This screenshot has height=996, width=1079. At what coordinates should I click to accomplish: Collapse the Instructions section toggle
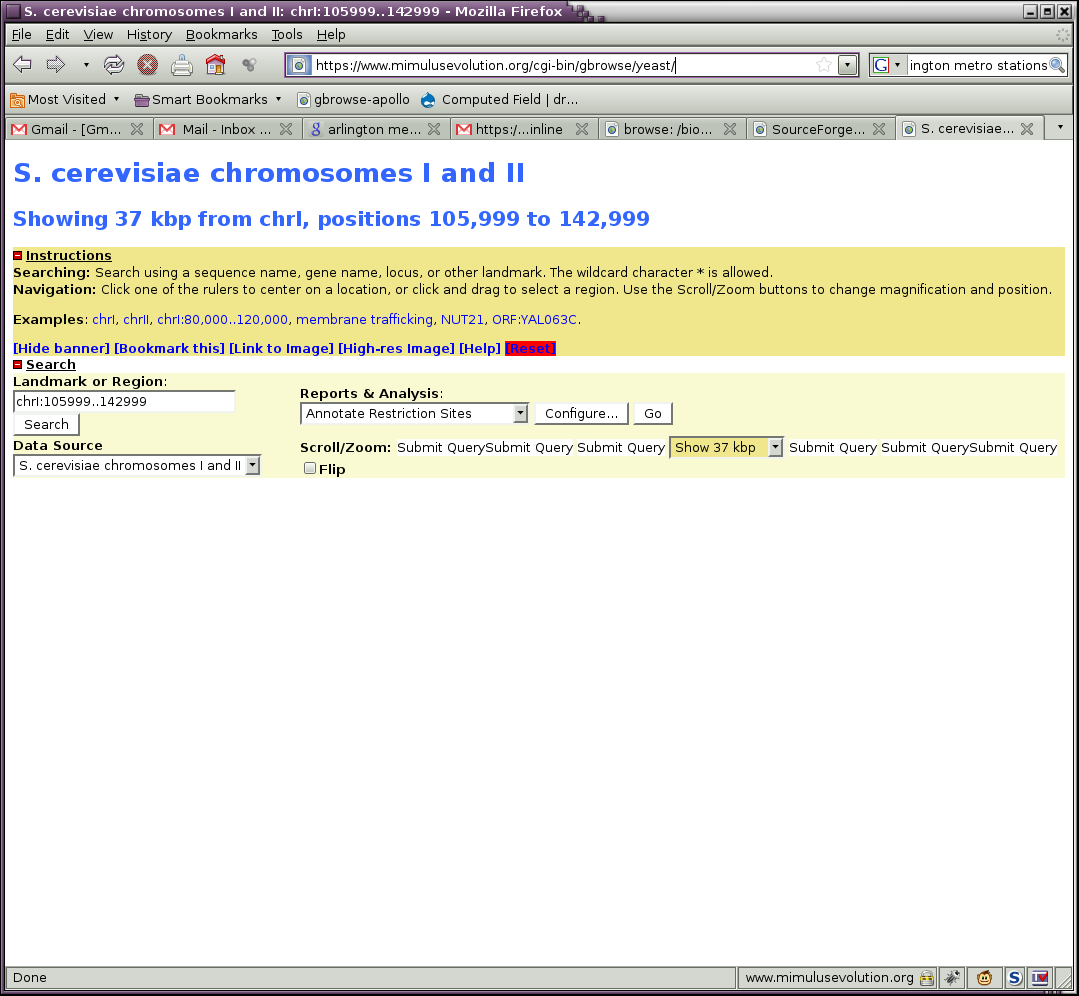pos(18,256)
